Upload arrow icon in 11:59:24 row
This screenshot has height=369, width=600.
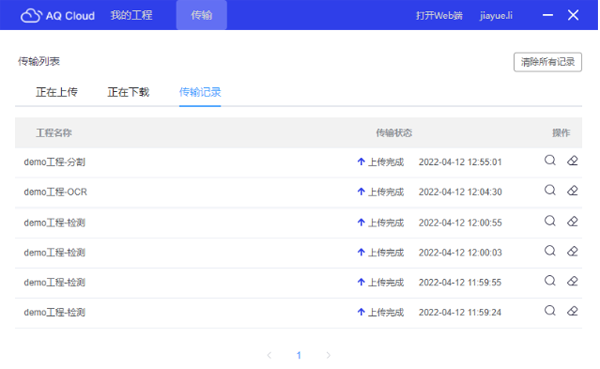coord(361,312)
